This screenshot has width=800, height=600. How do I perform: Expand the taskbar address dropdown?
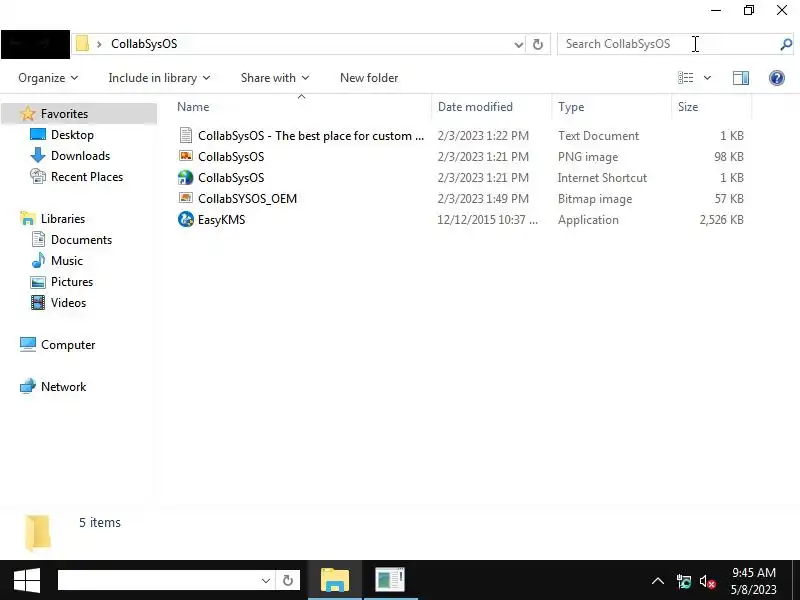click(x=265, y=581)
